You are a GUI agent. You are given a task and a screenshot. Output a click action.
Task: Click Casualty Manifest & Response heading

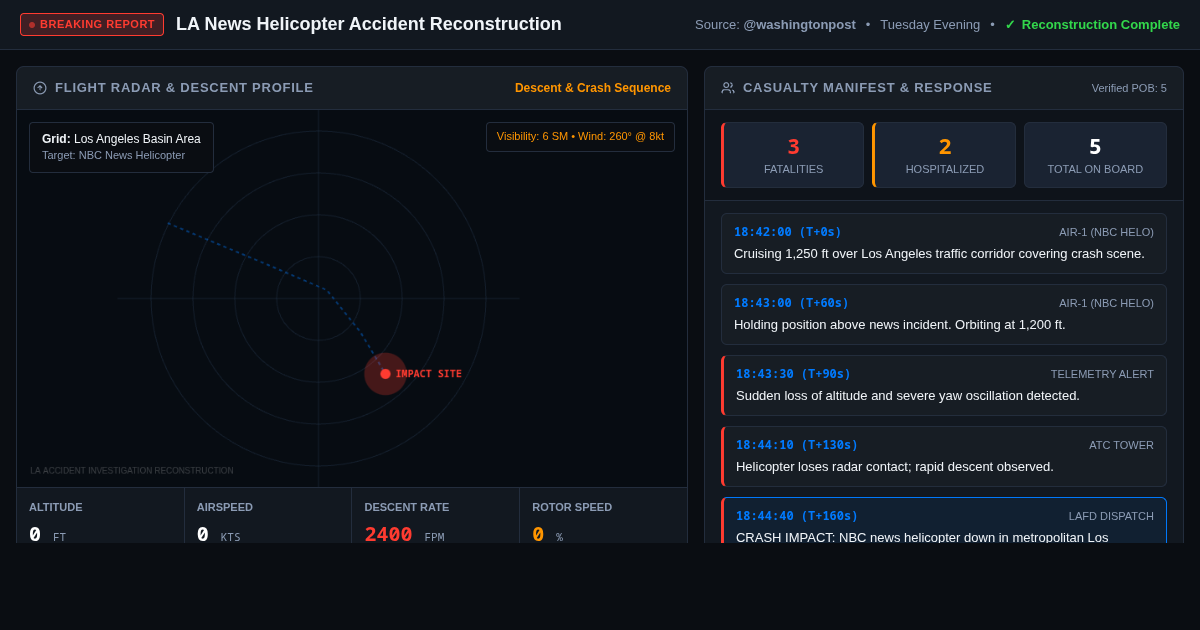coord(868,88)
